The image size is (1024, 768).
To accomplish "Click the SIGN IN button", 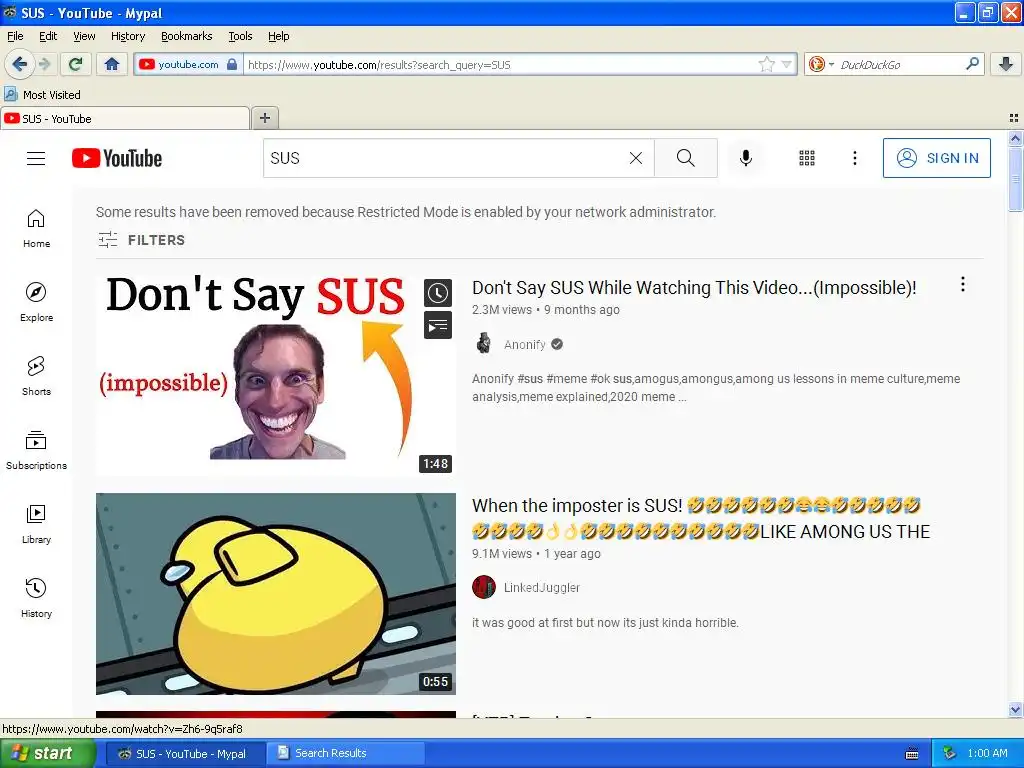I will tap(936, 158).
